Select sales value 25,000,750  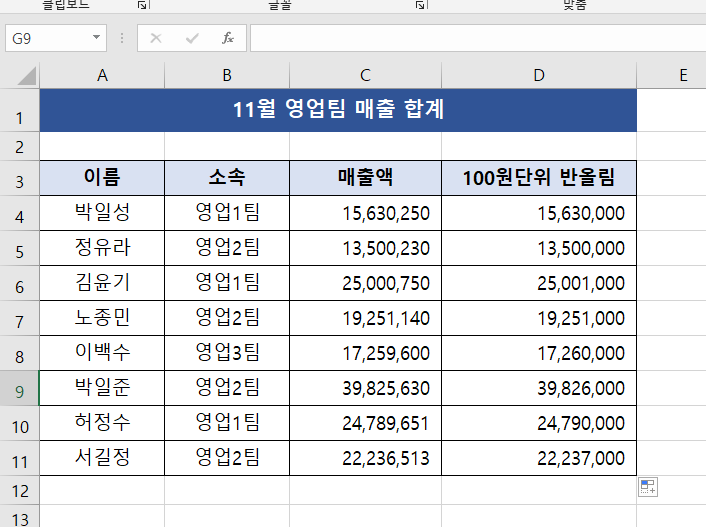(365, 283)
